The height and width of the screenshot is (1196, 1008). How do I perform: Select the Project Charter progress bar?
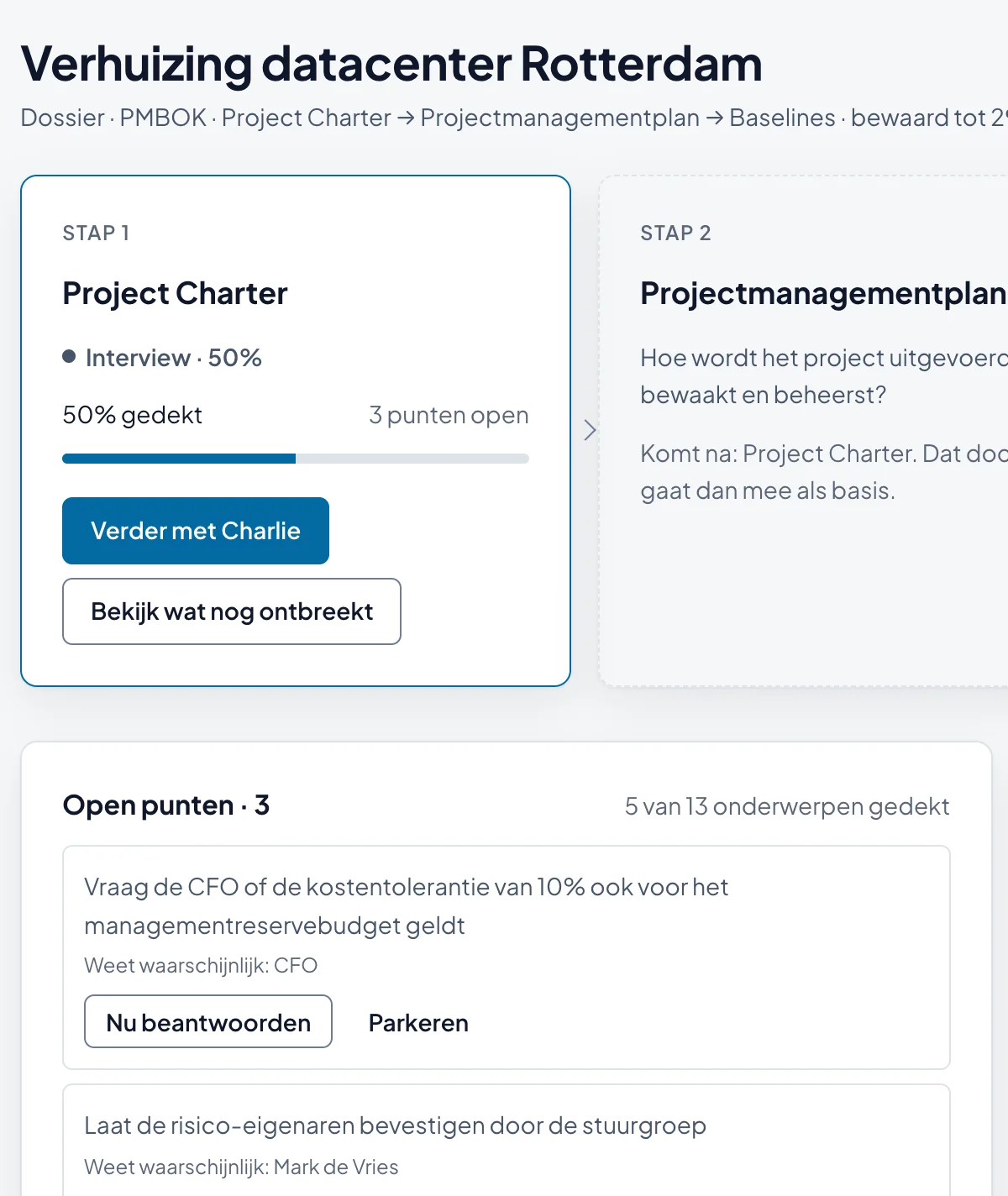pos(296,459)
